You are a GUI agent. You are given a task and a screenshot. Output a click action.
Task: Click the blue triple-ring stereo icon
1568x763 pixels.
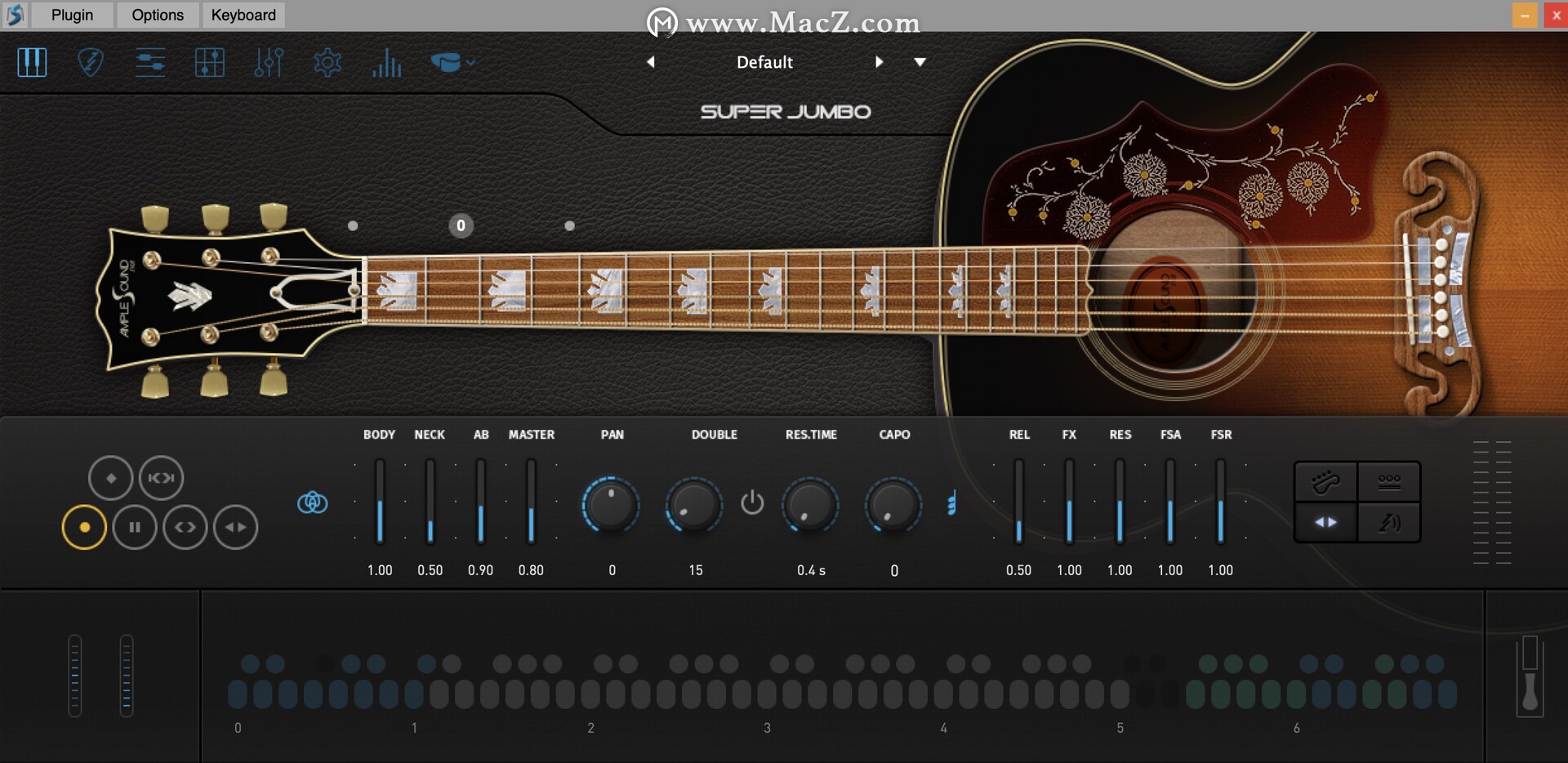tap(313, 502)
